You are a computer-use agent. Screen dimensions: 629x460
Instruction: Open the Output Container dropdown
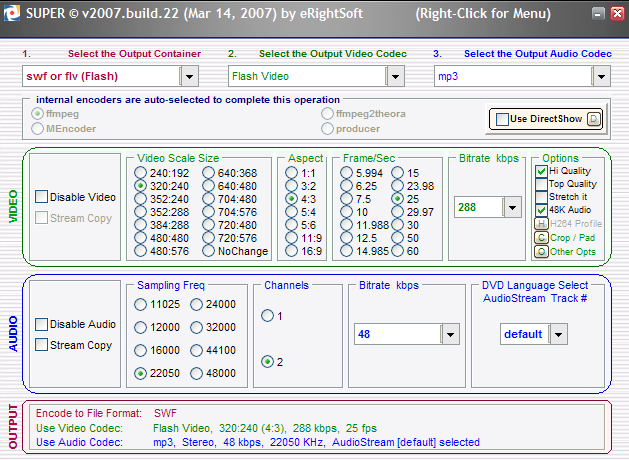(x=189, y=75)
